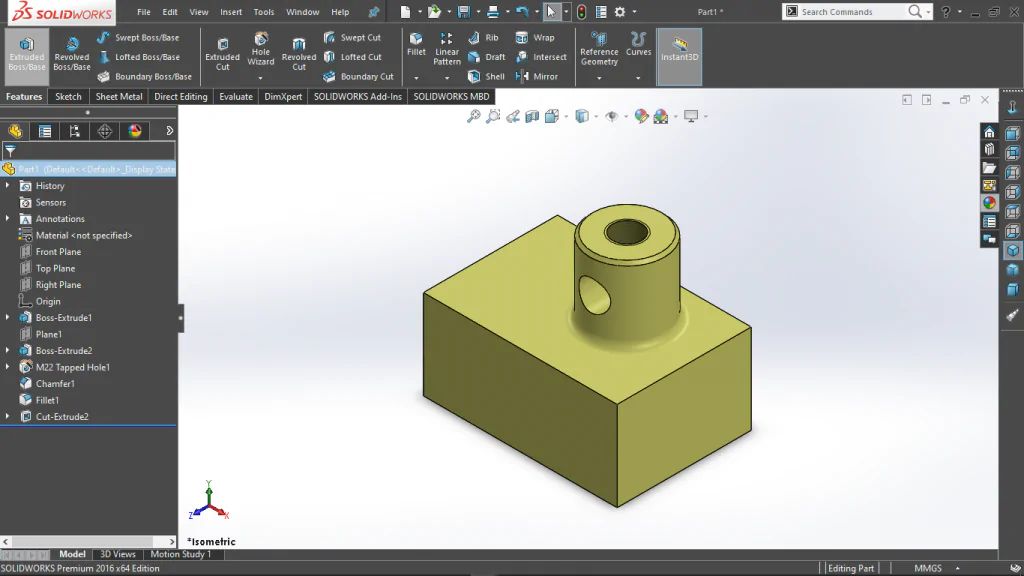Select the Draft feature tool
The height and width of the screenshot is (576, 1024).
click(487, 57)
